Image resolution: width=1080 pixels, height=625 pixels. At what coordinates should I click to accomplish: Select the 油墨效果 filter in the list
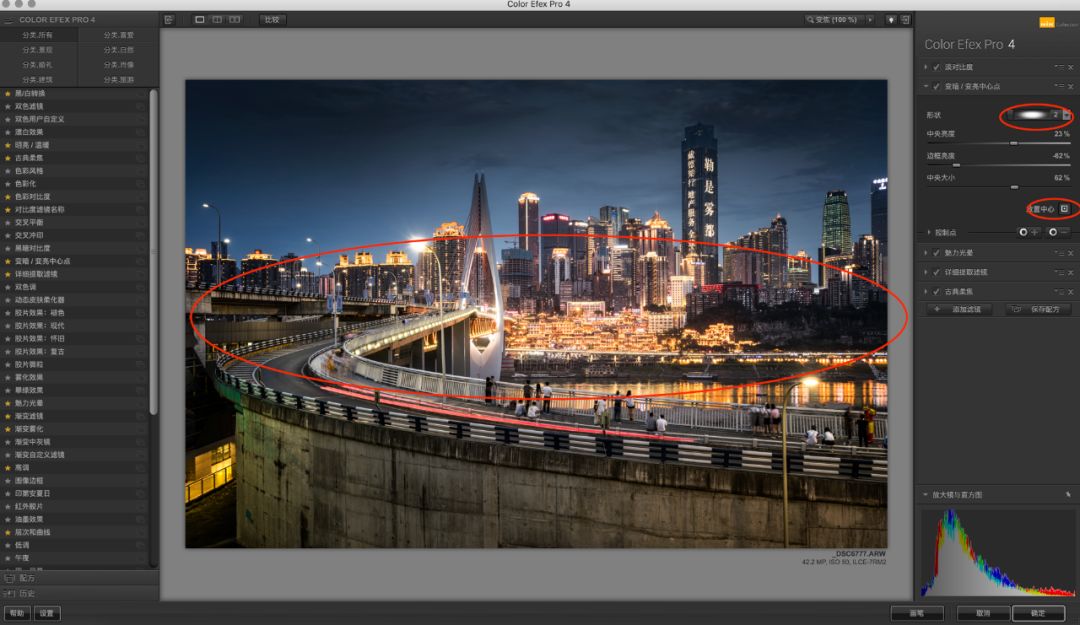tap(74, 520)
